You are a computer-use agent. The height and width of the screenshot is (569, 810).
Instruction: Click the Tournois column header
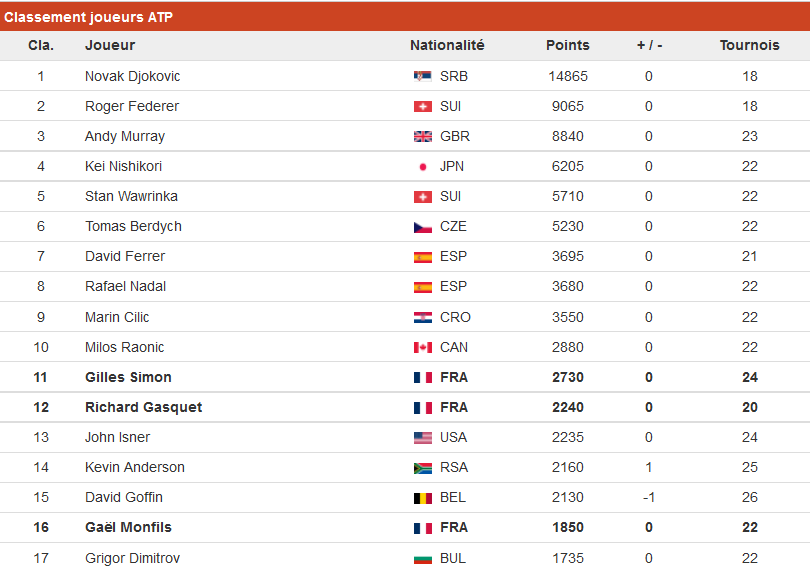point(750,45)
